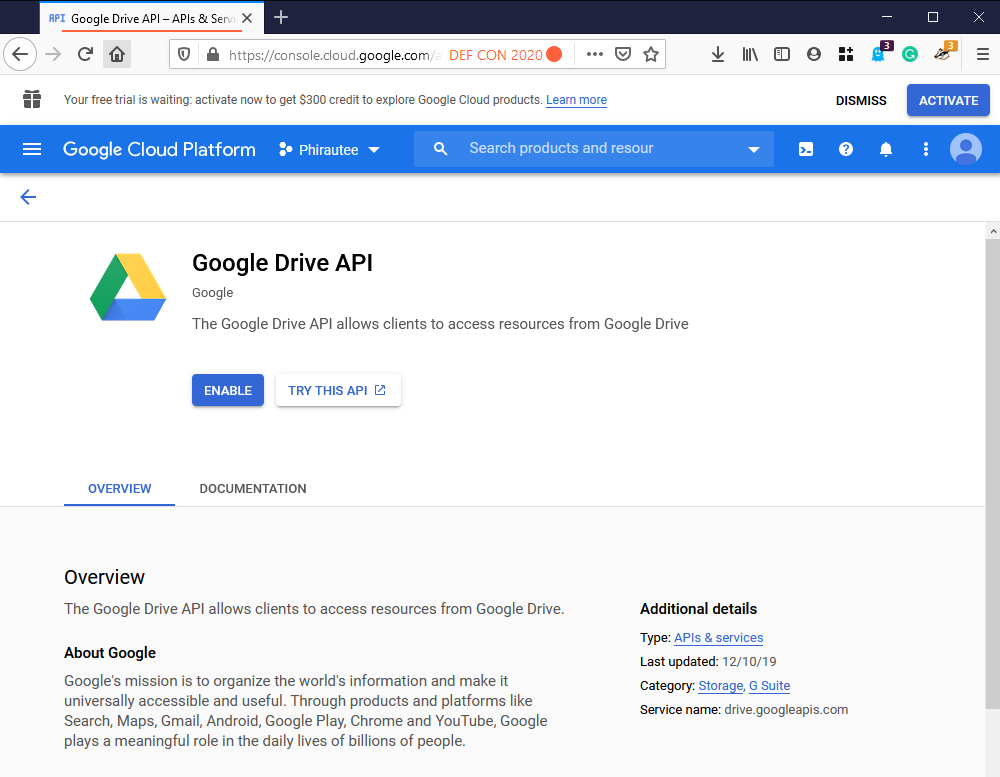Open the help question mark icon
The height and width of the screenshot is (777, 1000).
[x=846, y=149]
